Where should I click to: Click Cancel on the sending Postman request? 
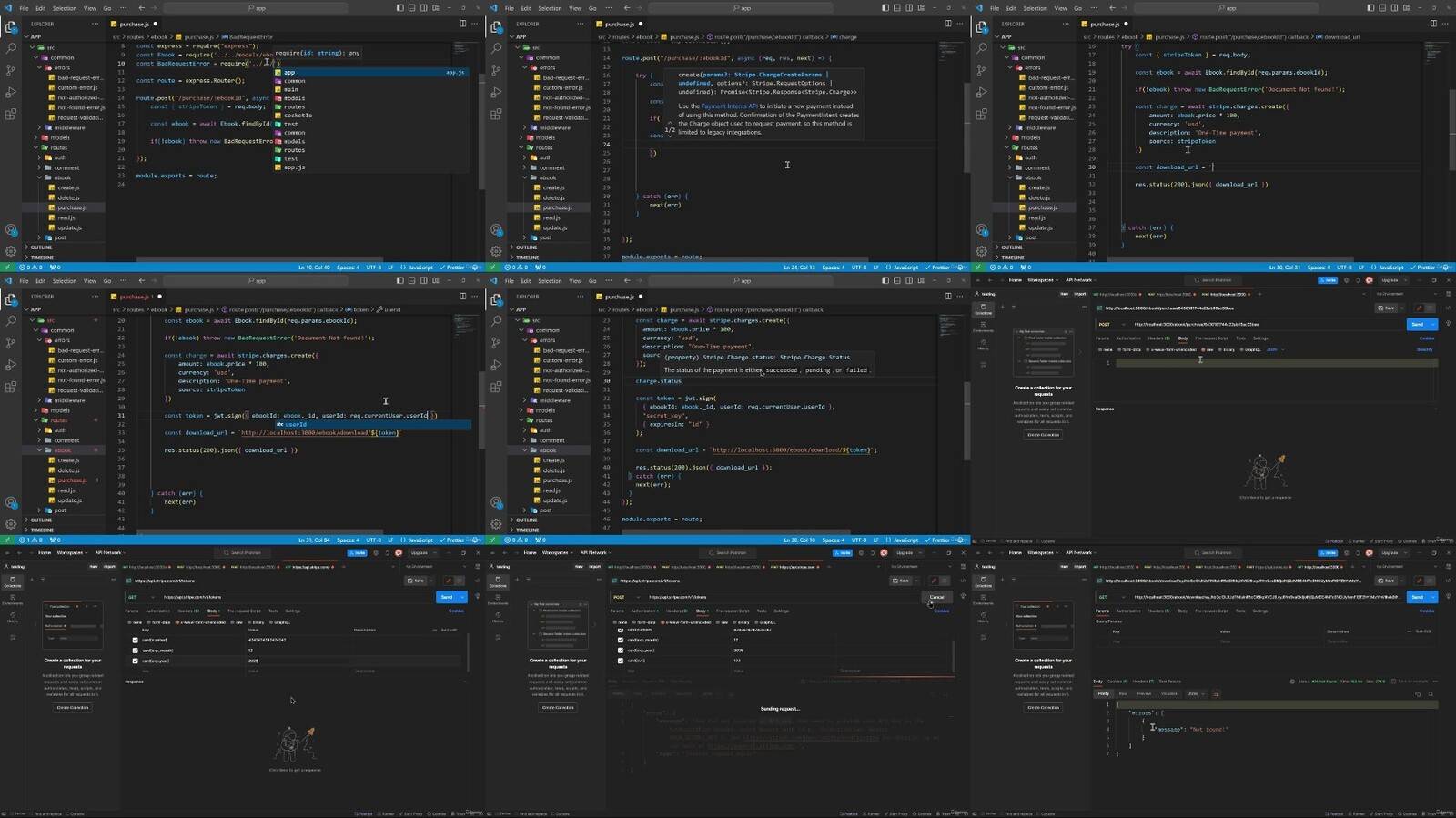point(936,597)
